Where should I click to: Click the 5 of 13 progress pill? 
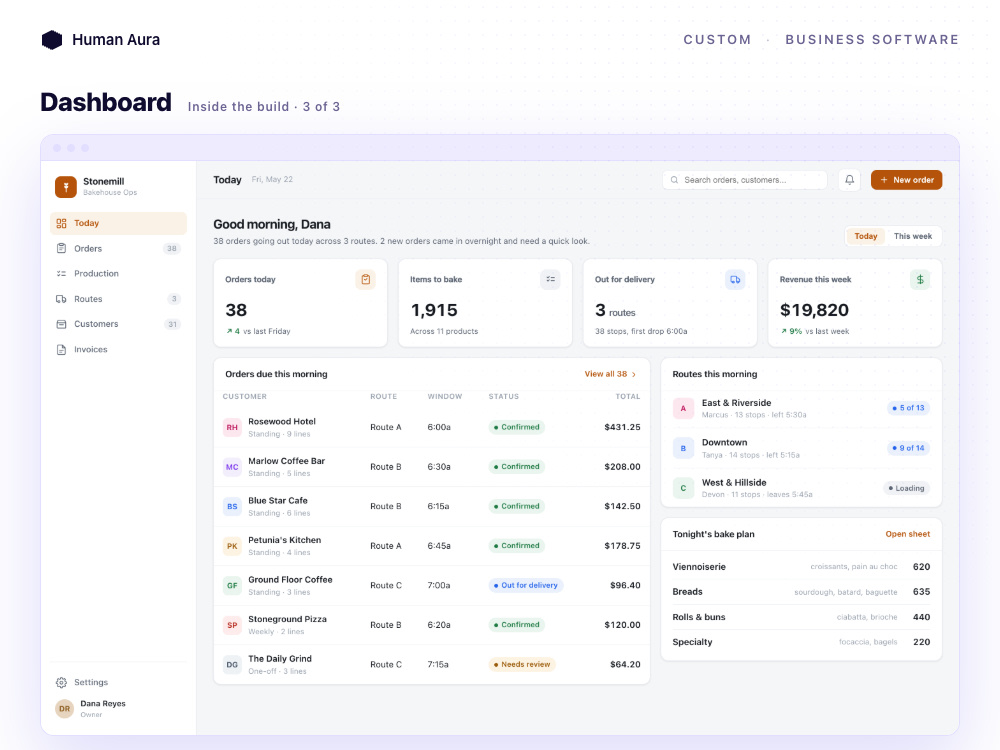click(x=908, y=408)
